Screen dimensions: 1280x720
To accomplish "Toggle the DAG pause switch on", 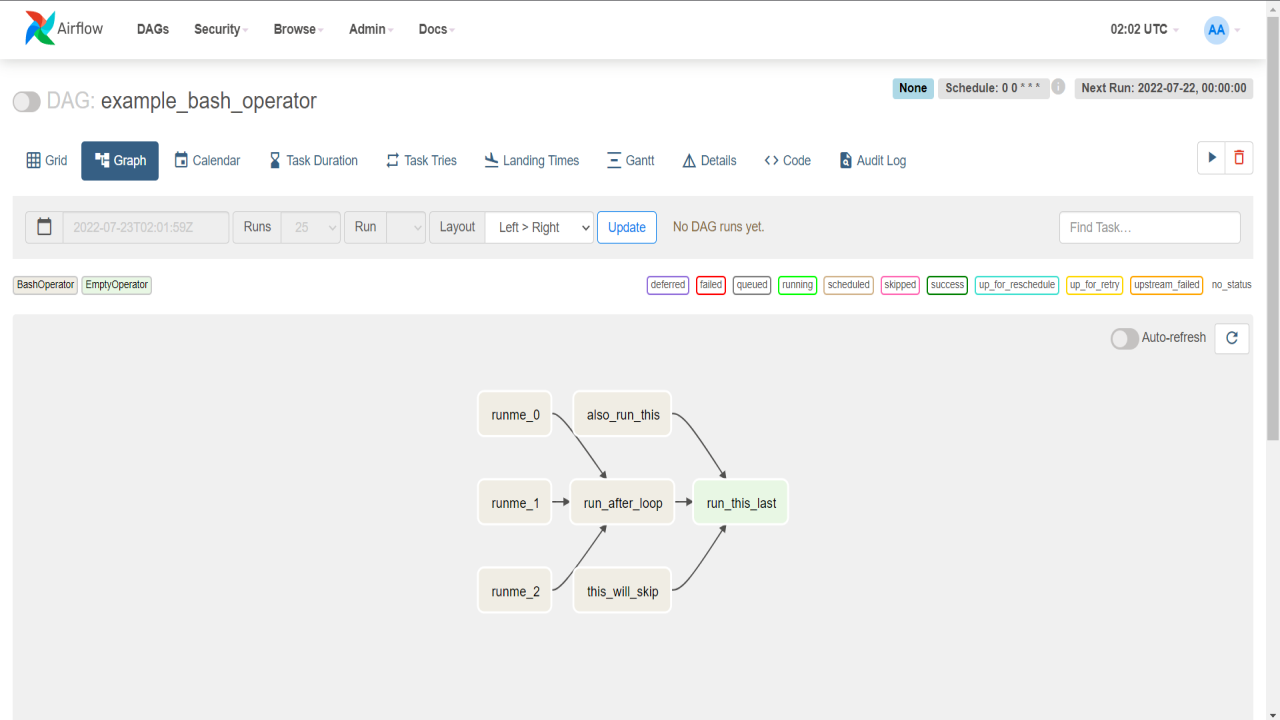I will pyautogui.click(x=27, y=101).
